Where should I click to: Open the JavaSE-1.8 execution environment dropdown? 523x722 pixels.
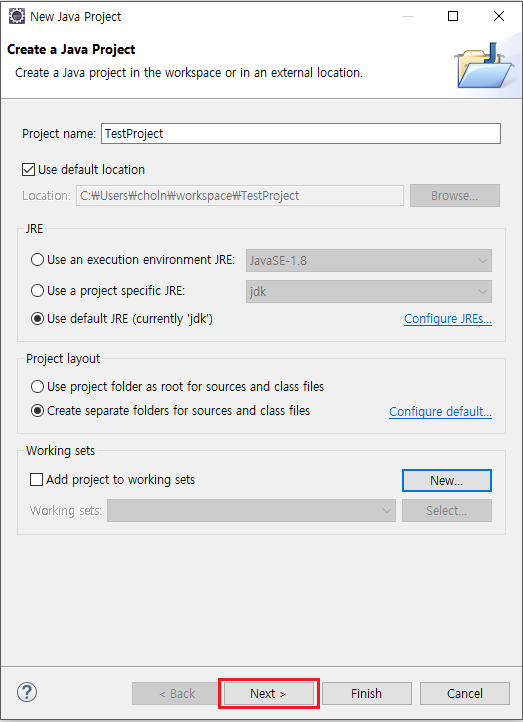click(x=369, y=261)
